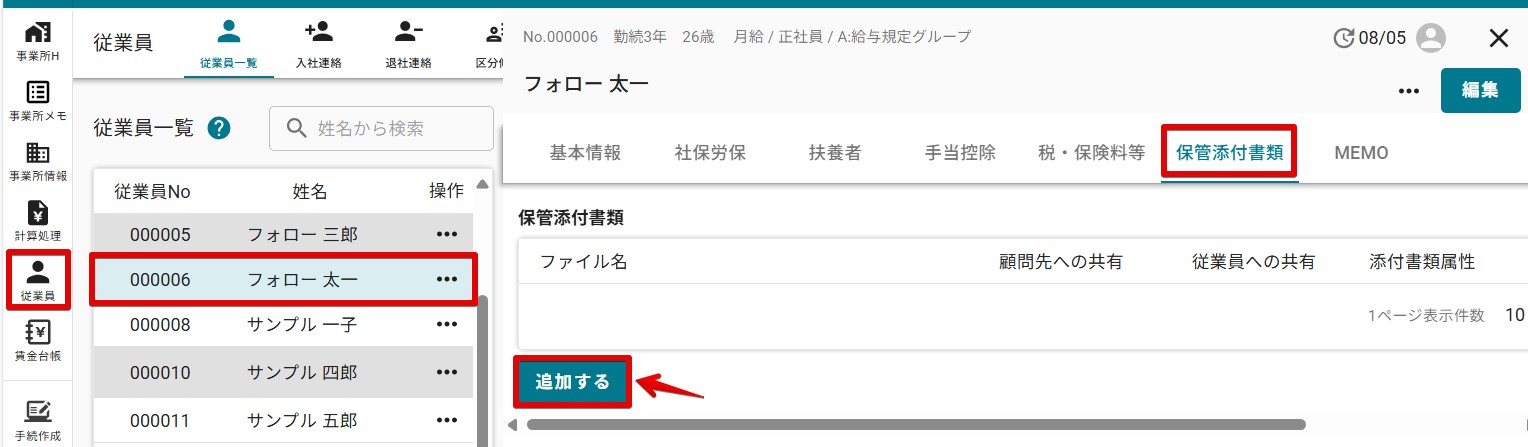Switch to 従業員一覧 top tab
This screenshot has width=1528, height=447.
point(229,44)
